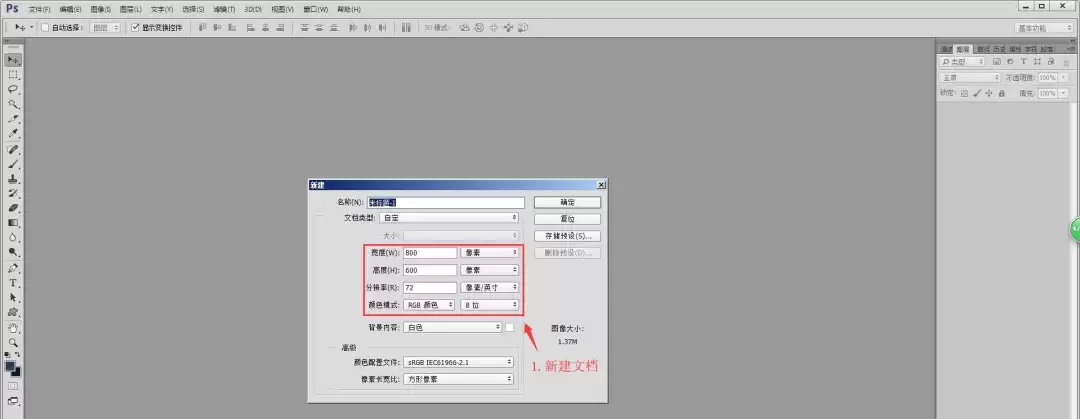The height and width of the screenshot is (419, 1080).
Task: Click the 复位 button
Action: coord(568,219)
